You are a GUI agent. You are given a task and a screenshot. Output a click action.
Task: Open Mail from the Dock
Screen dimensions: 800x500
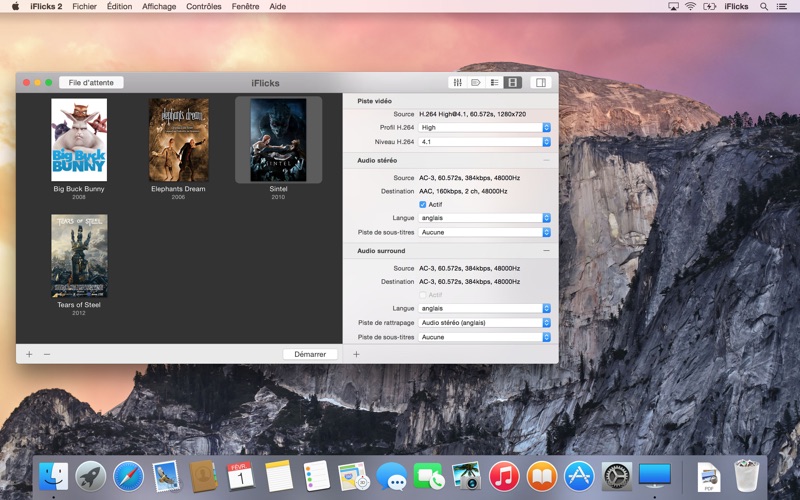[x=165, y=477]
